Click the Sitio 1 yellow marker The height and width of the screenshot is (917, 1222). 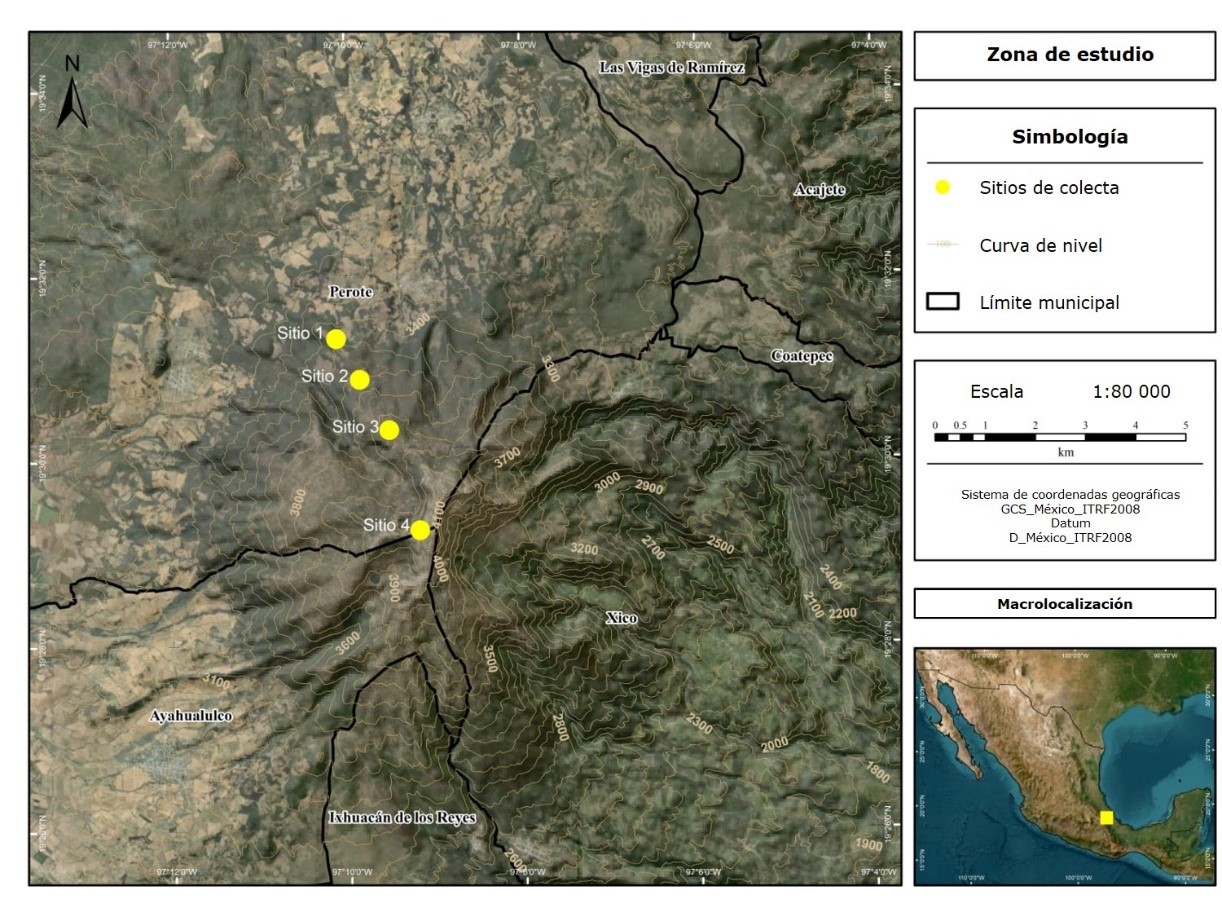pos(336,339)
